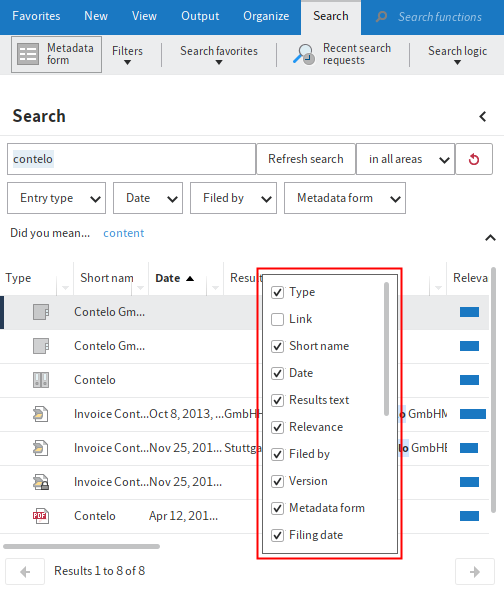
Task: Check the Link column checkbox
Action: [277, 319]
